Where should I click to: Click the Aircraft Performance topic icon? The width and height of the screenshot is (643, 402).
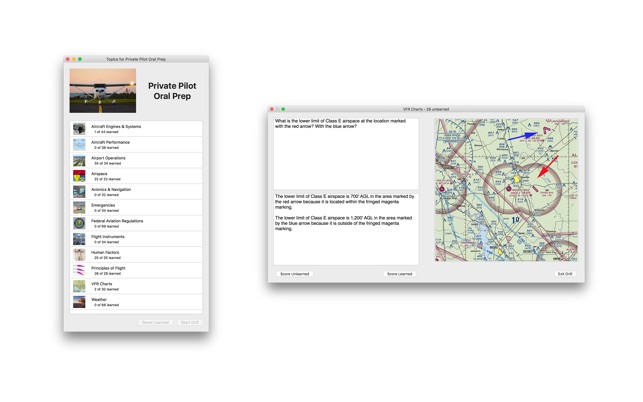[79, 144]
